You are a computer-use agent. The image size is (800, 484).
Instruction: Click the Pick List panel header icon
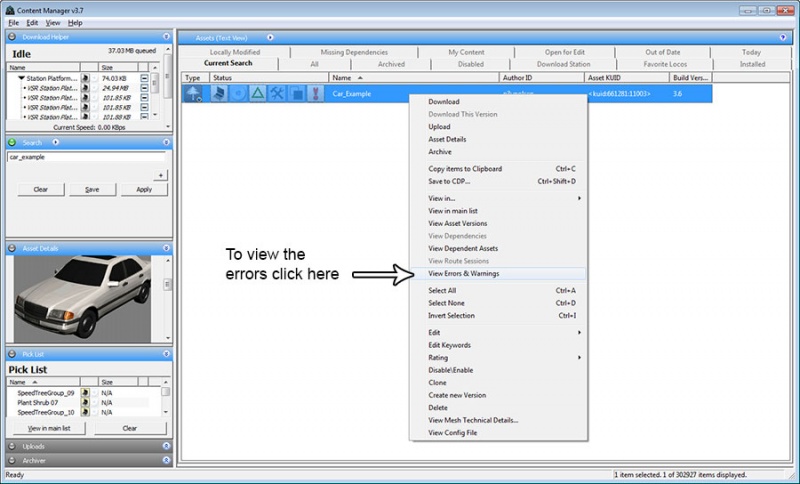tap(12, 354)
